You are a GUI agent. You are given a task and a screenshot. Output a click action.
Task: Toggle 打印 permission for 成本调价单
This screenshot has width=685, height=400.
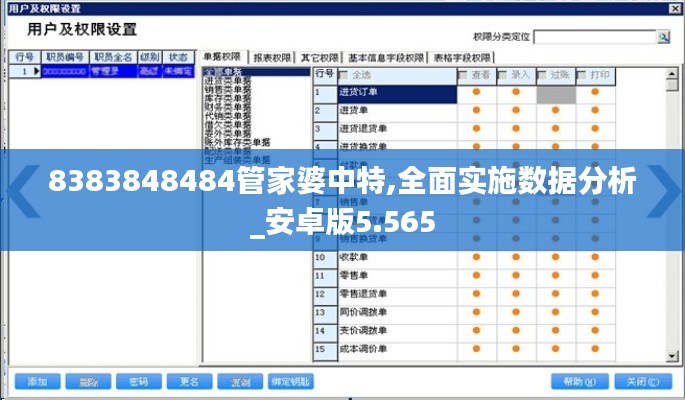pyautogui.click(x=595, y=349)
